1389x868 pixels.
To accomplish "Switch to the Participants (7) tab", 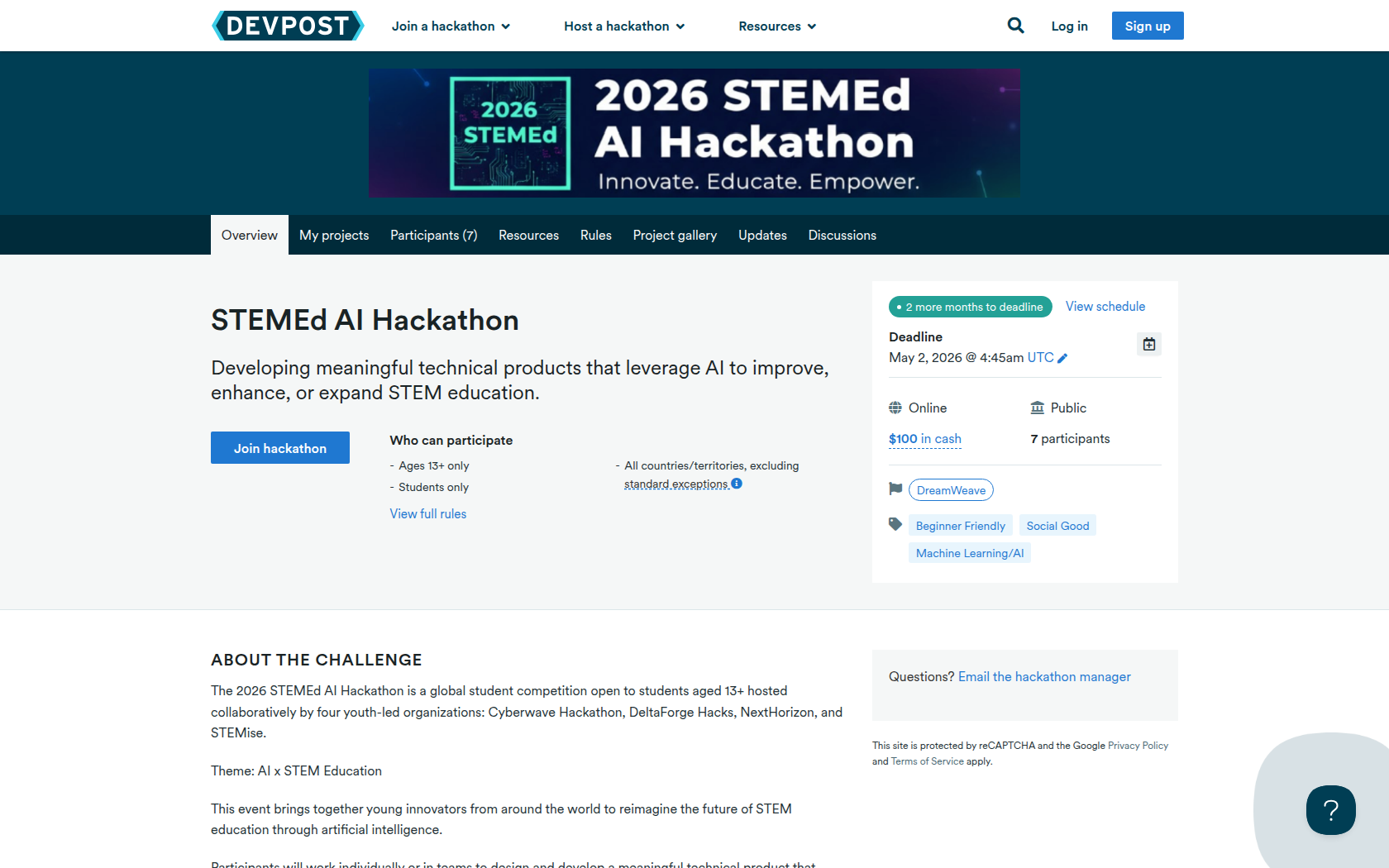I will coord(433,236).
